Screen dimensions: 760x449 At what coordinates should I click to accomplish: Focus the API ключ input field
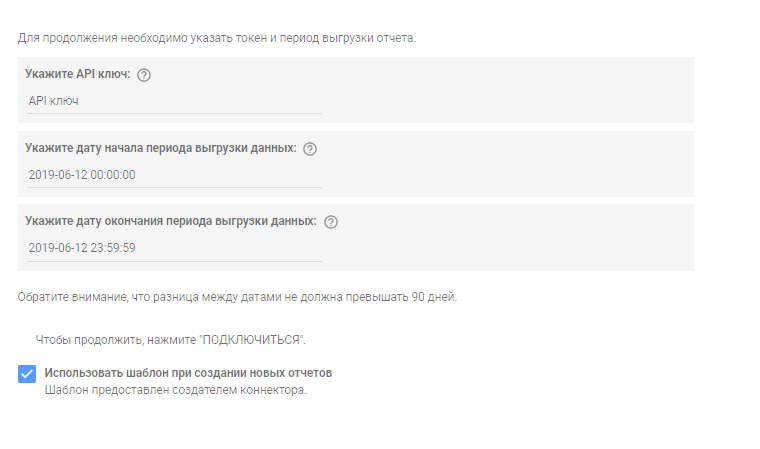174,101
